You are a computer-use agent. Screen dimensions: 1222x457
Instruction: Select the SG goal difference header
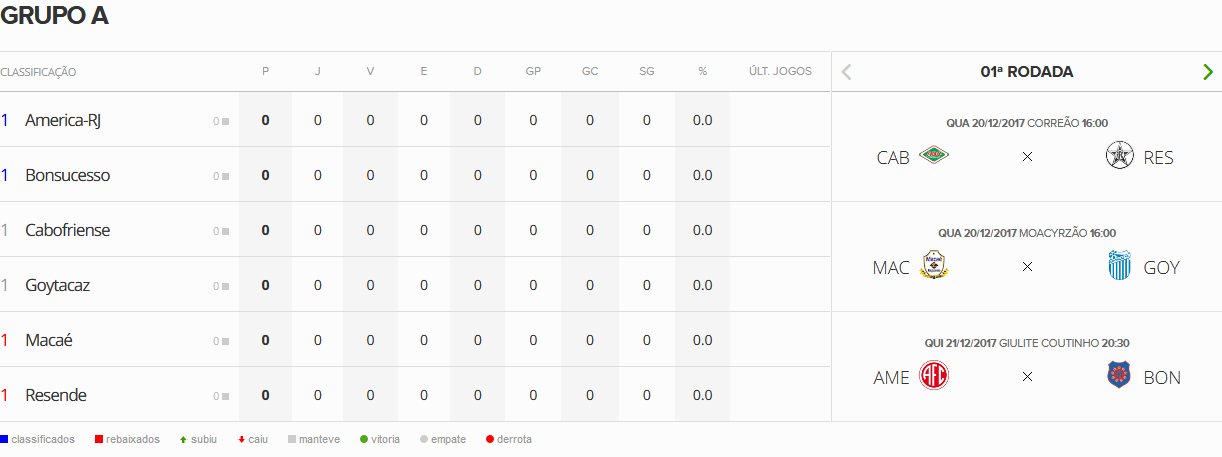tap(646, 72)
